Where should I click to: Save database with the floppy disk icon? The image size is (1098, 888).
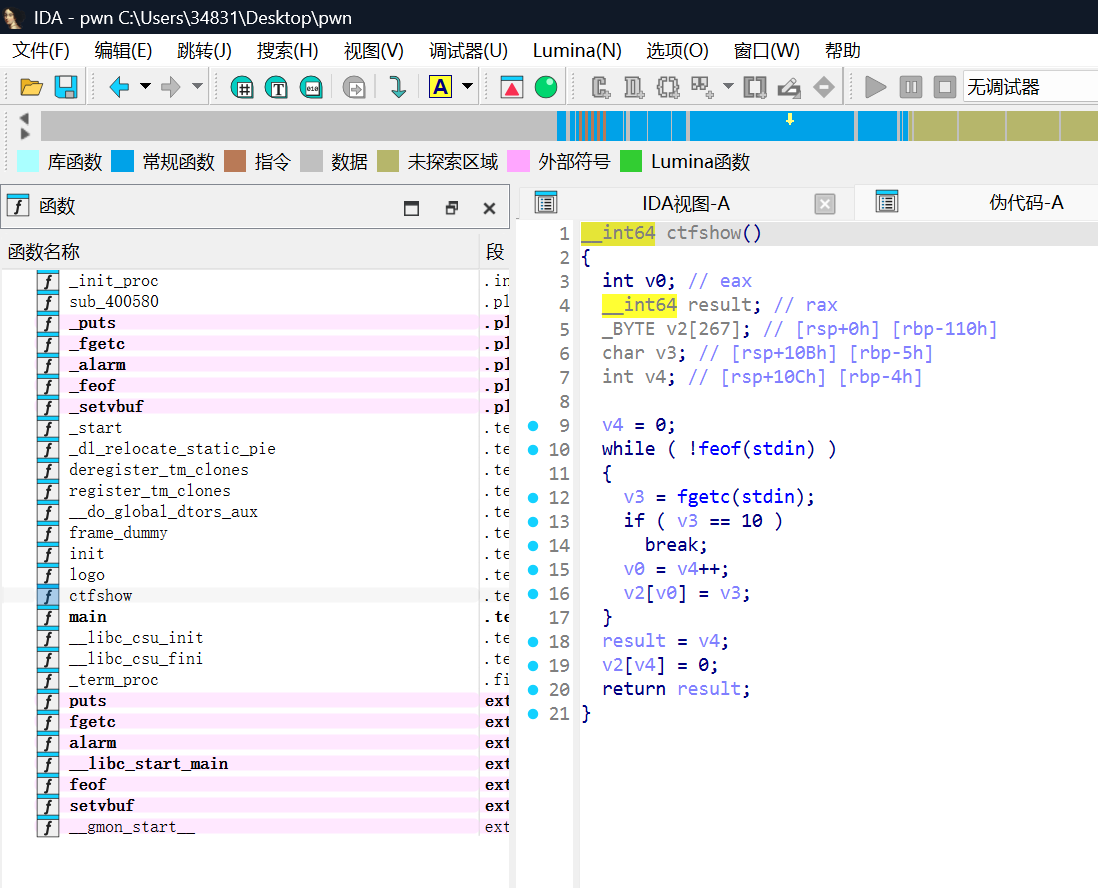click(66, 88)
